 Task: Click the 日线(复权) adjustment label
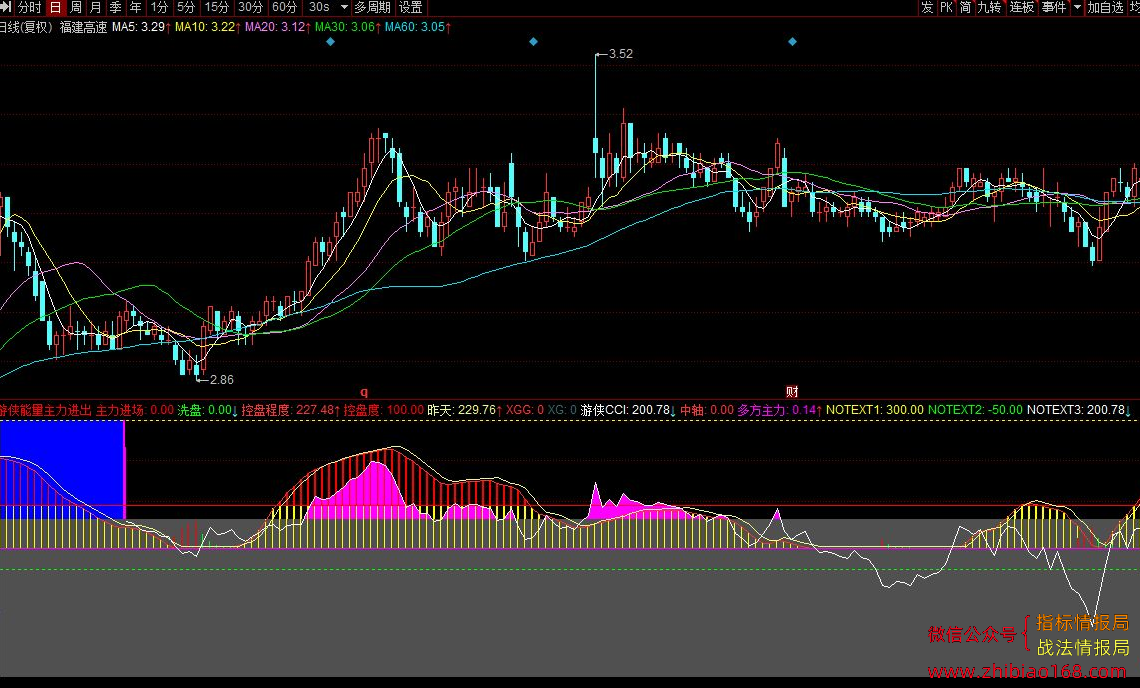click(x=27, y=27)
